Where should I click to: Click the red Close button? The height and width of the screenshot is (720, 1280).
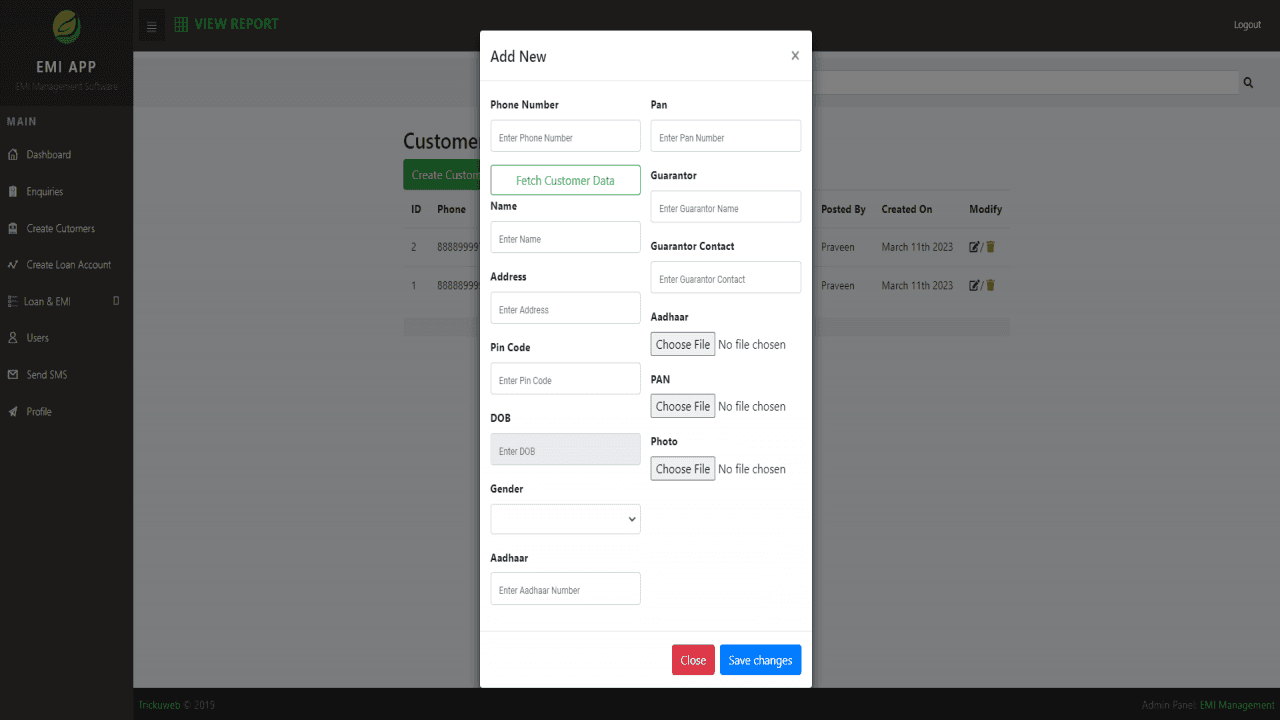(x=693, y=660)
